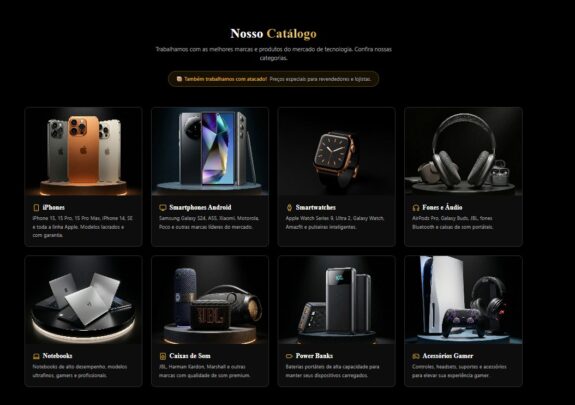575x405 pixels.
Task: Open the PlayStation console product image
Action: point(463,300)
